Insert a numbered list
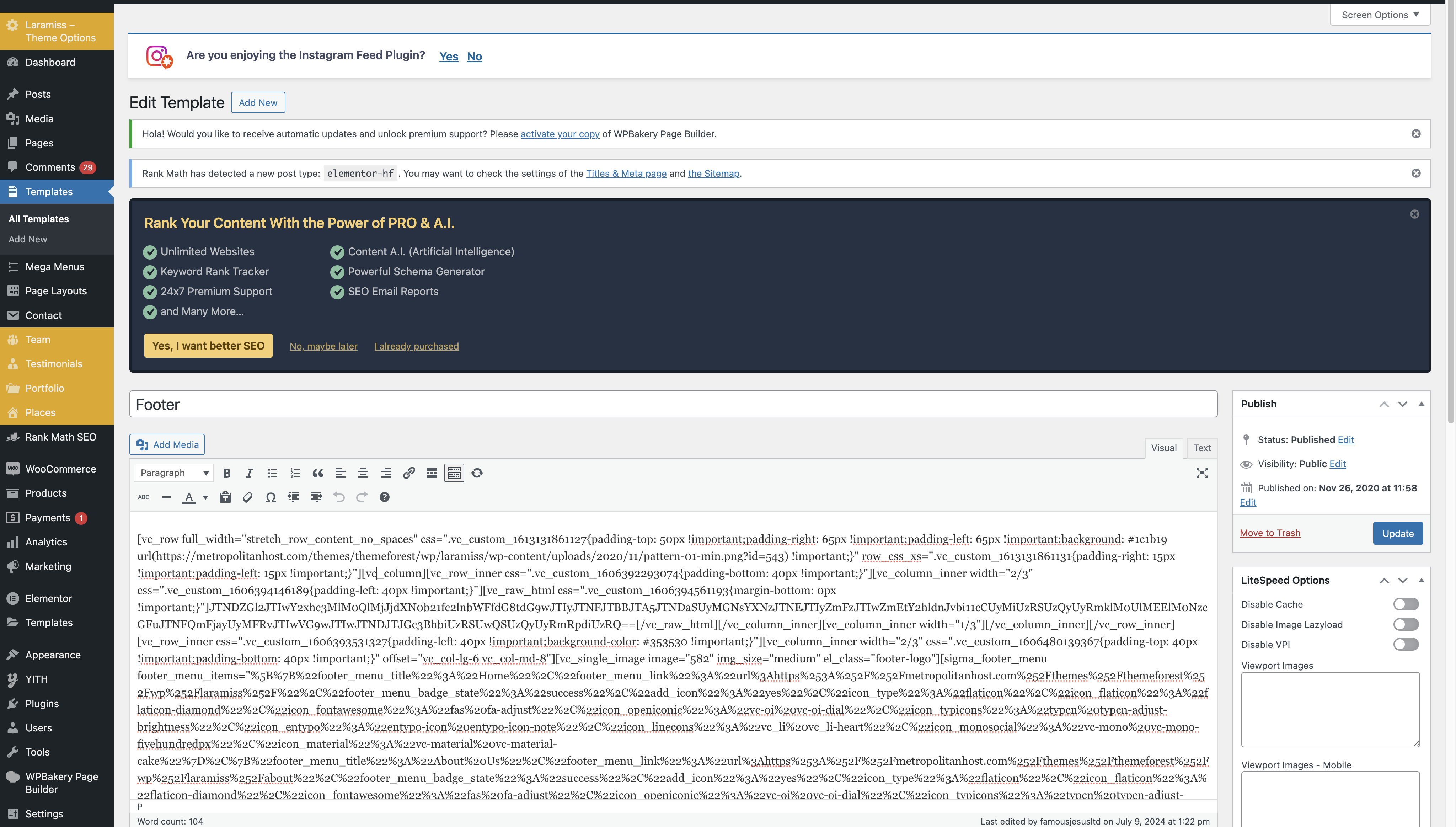Image resolution: width=1456 pixels, height=827 pixels. [295, 473]
